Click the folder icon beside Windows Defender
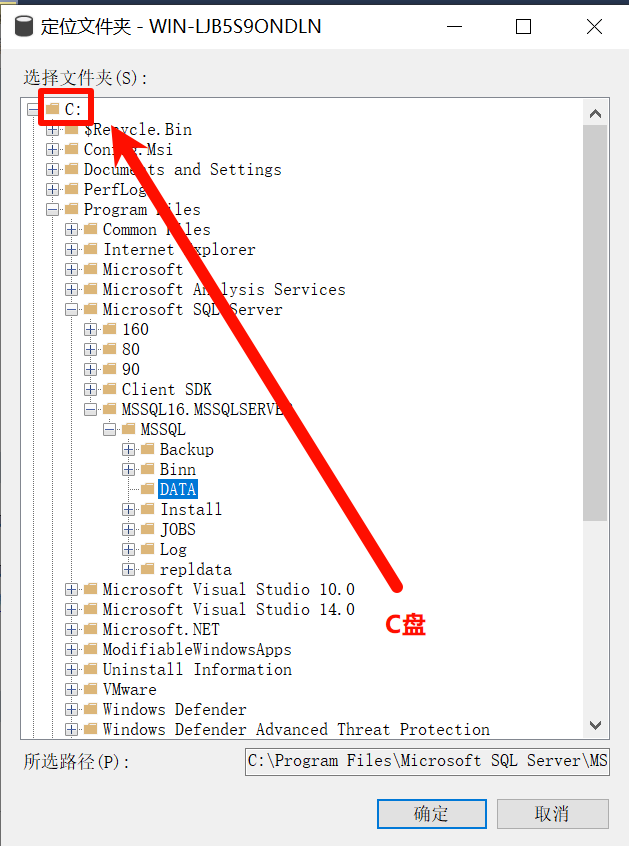This screenshot has height=846, width=629. (91, 709)
